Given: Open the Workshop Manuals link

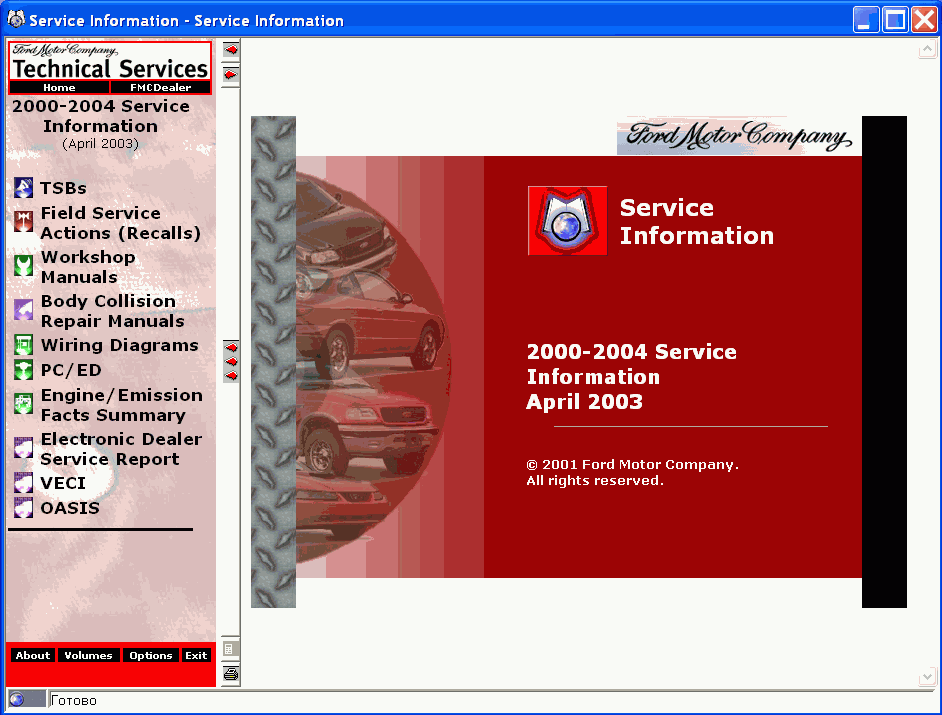Looking at the screenshot, I should click(88, 267).
